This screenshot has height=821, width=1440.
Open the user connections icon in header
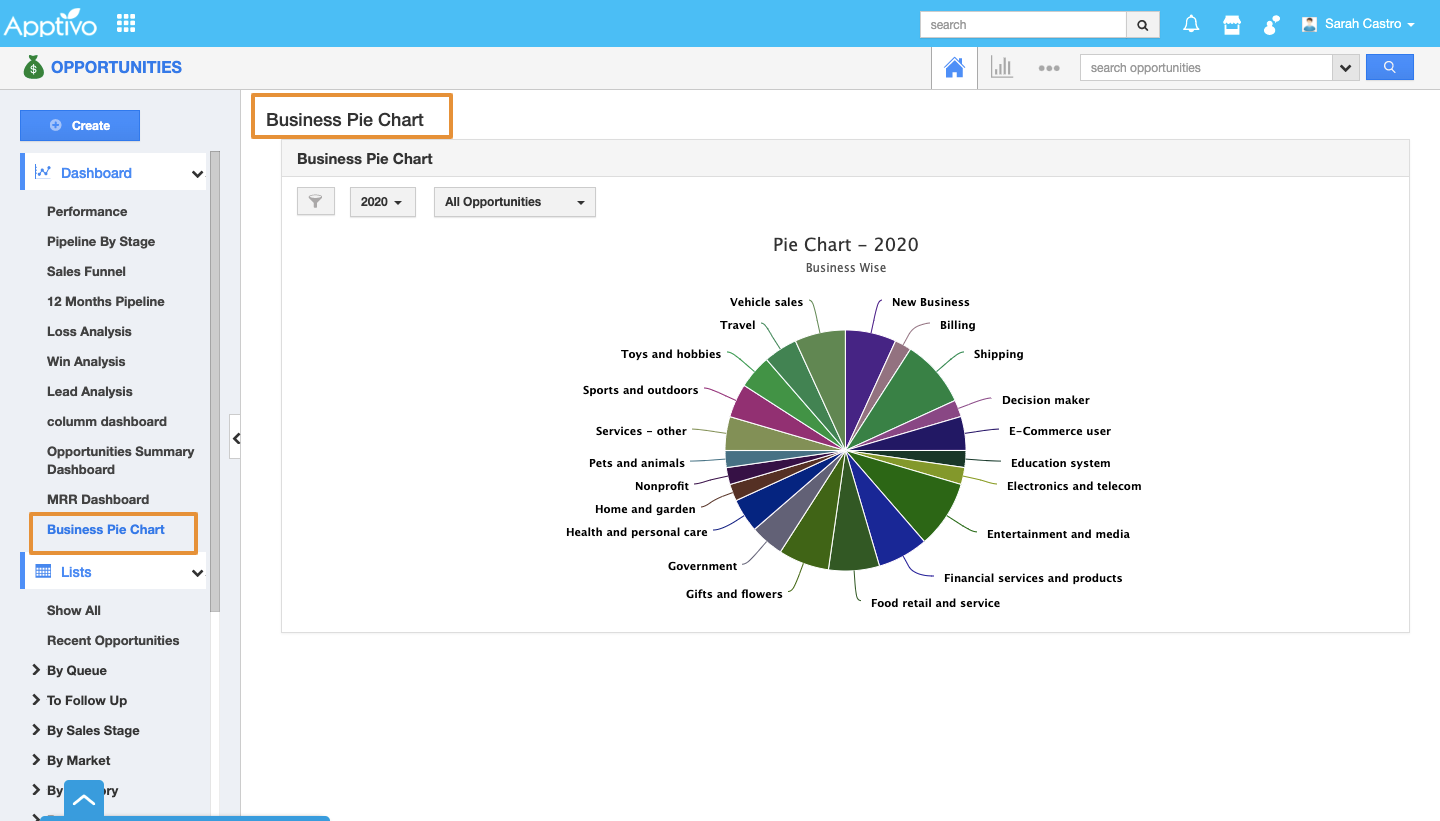(x=1272, y=24)
